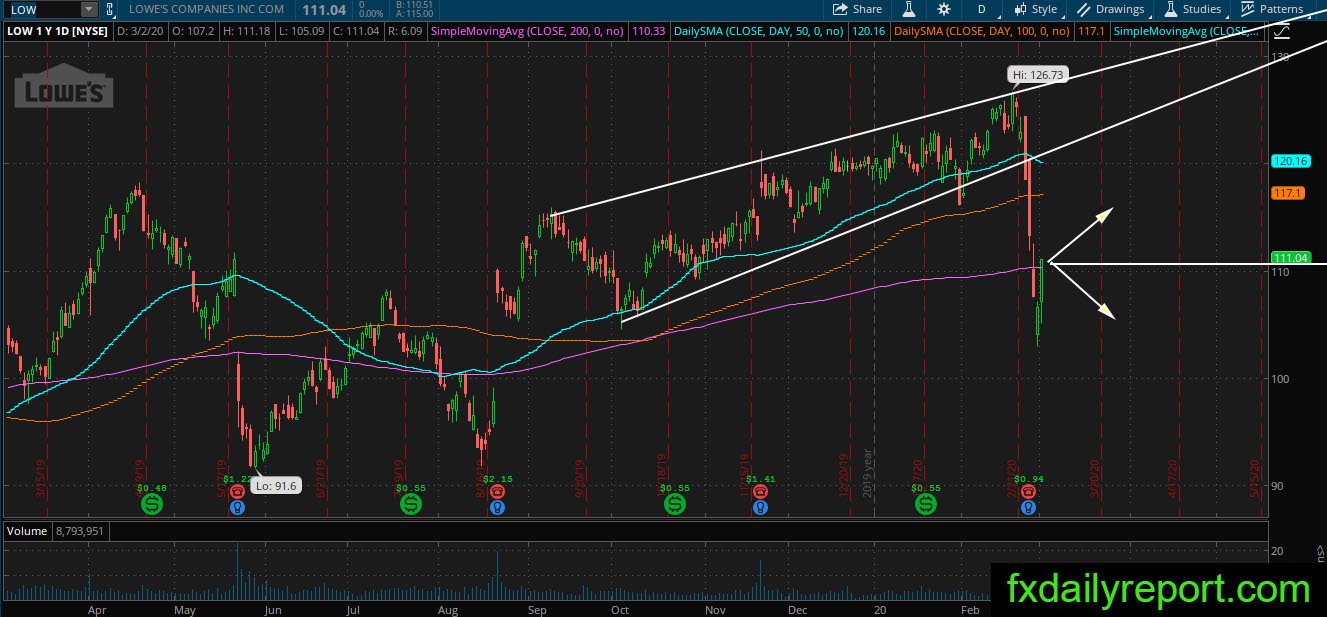Click the Lo: 91.6 price bubble
Image resolution: width=1327 pixels, height=617 pixels.
274,487
